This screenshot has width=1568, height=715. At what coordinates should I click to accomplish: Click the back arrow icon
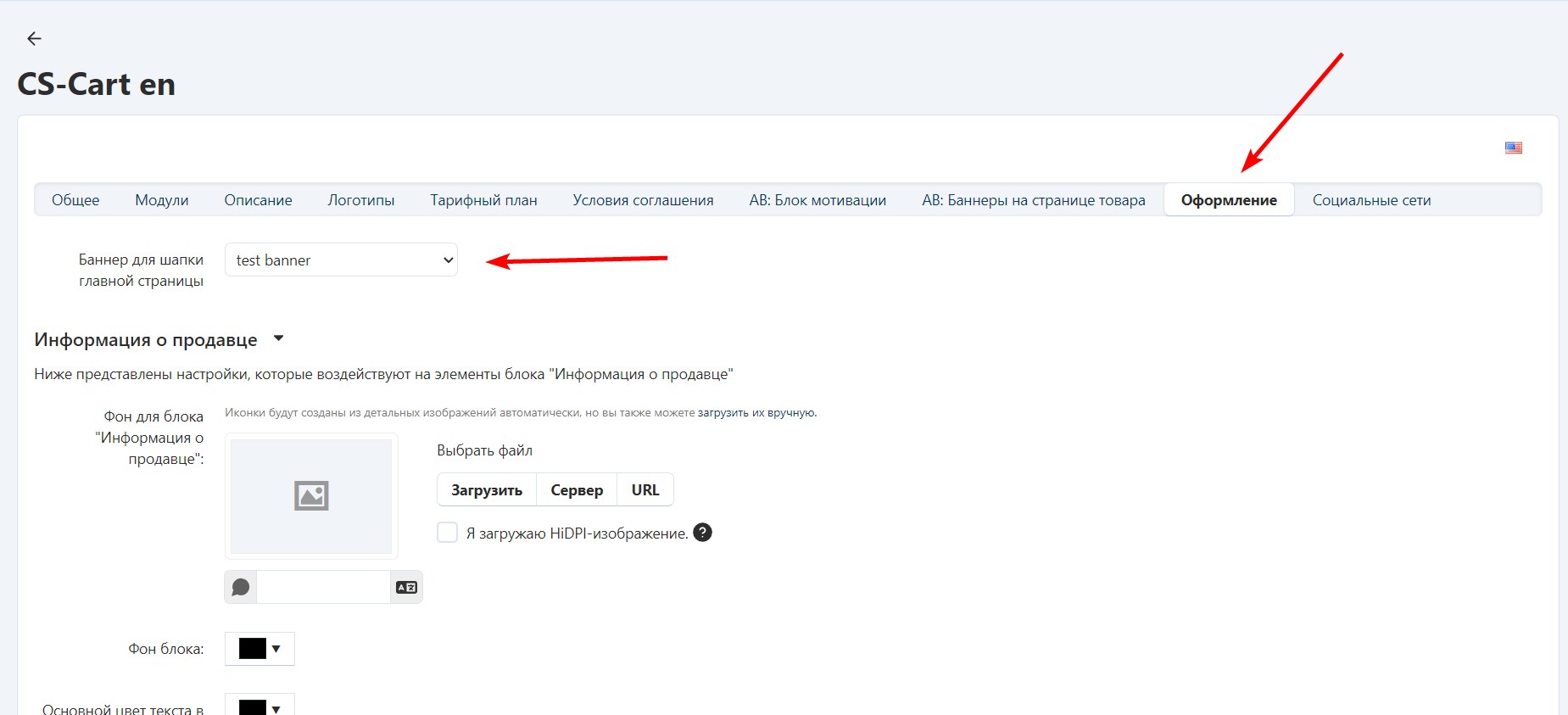[34, 38]
